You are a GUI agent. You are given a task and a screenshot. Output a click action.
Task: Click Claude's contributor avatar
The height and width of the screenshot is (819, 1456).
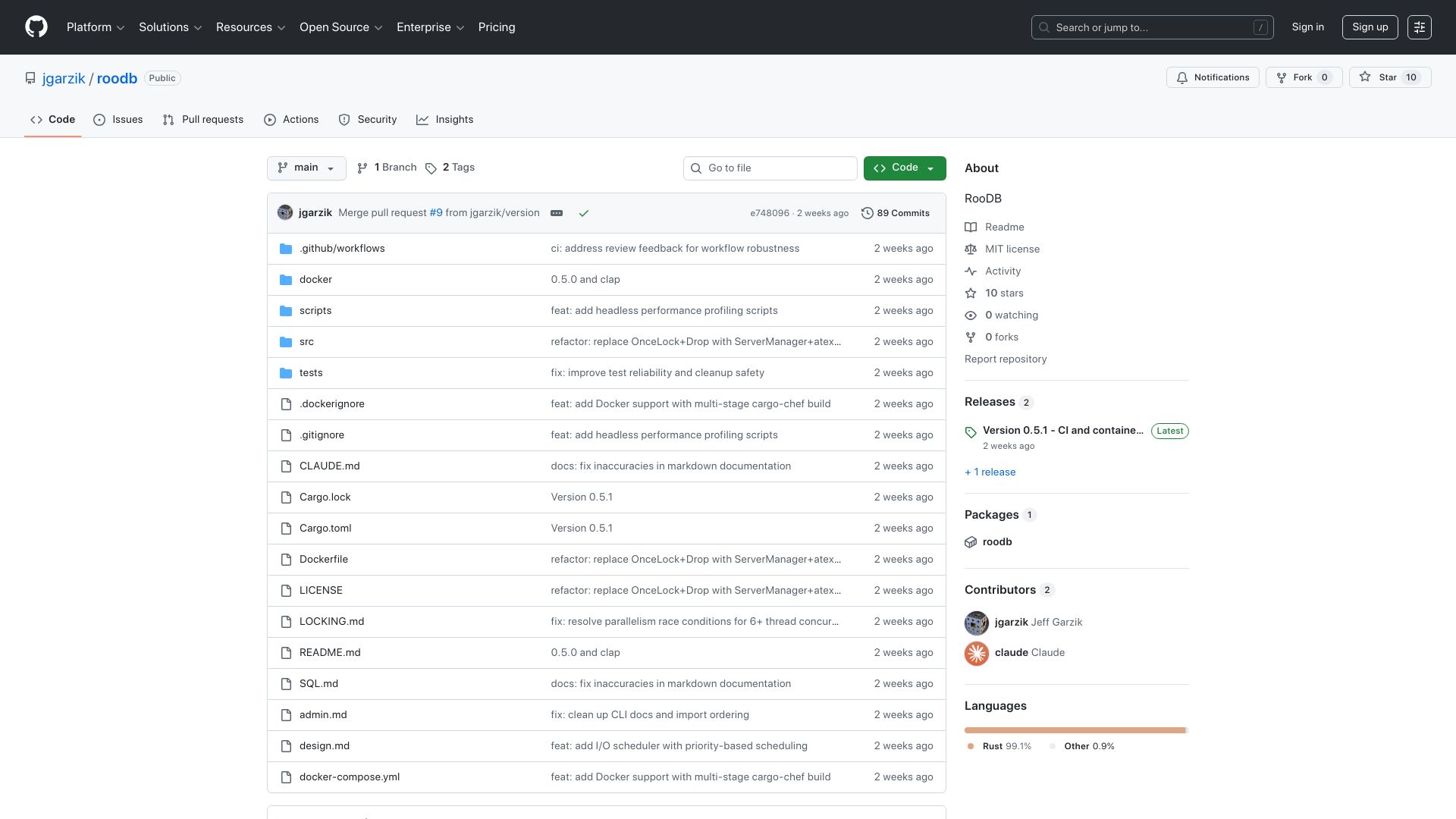point(977,653)
